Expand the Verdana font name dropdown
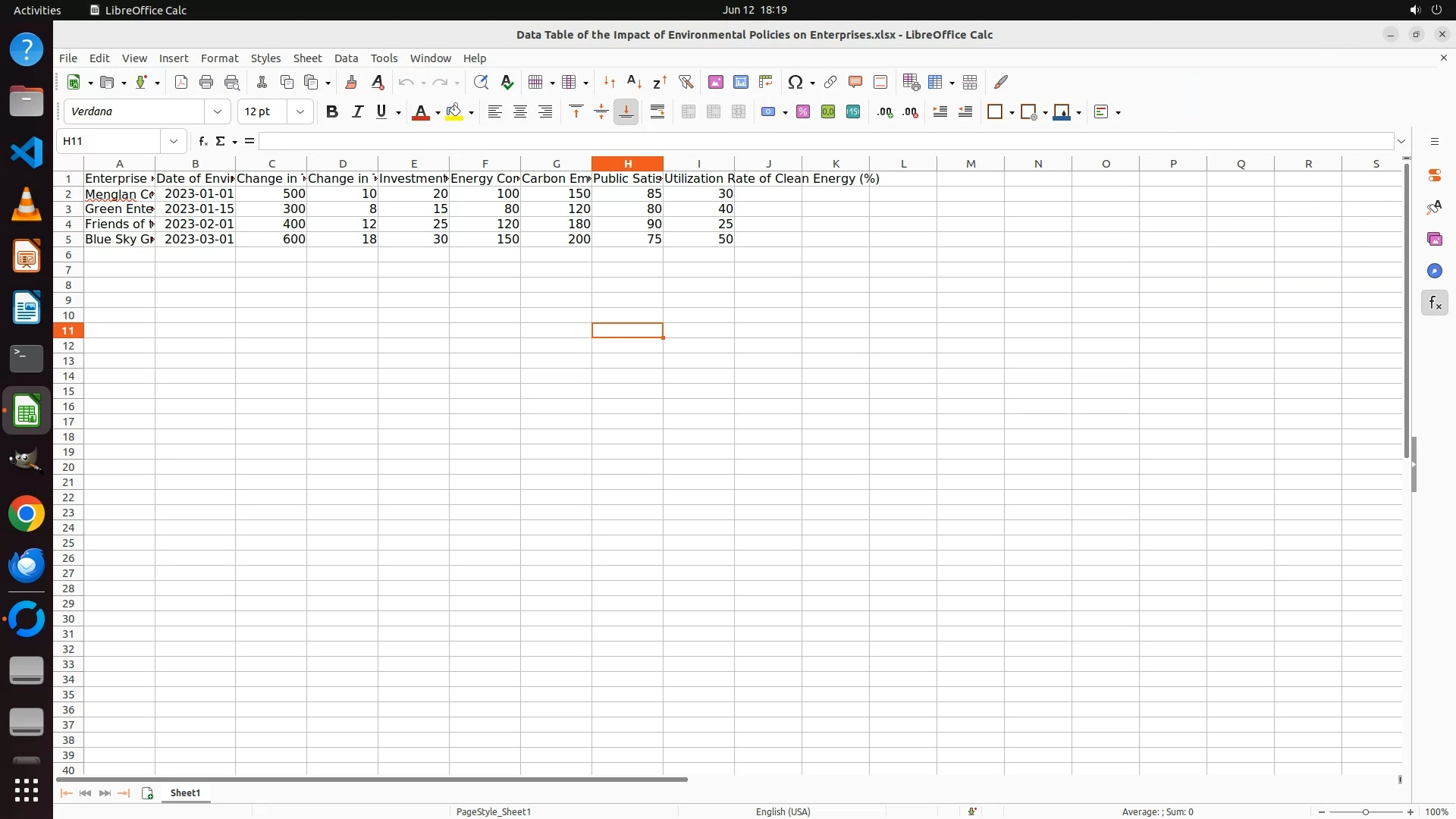1456x819 pixels. (218, 112)
